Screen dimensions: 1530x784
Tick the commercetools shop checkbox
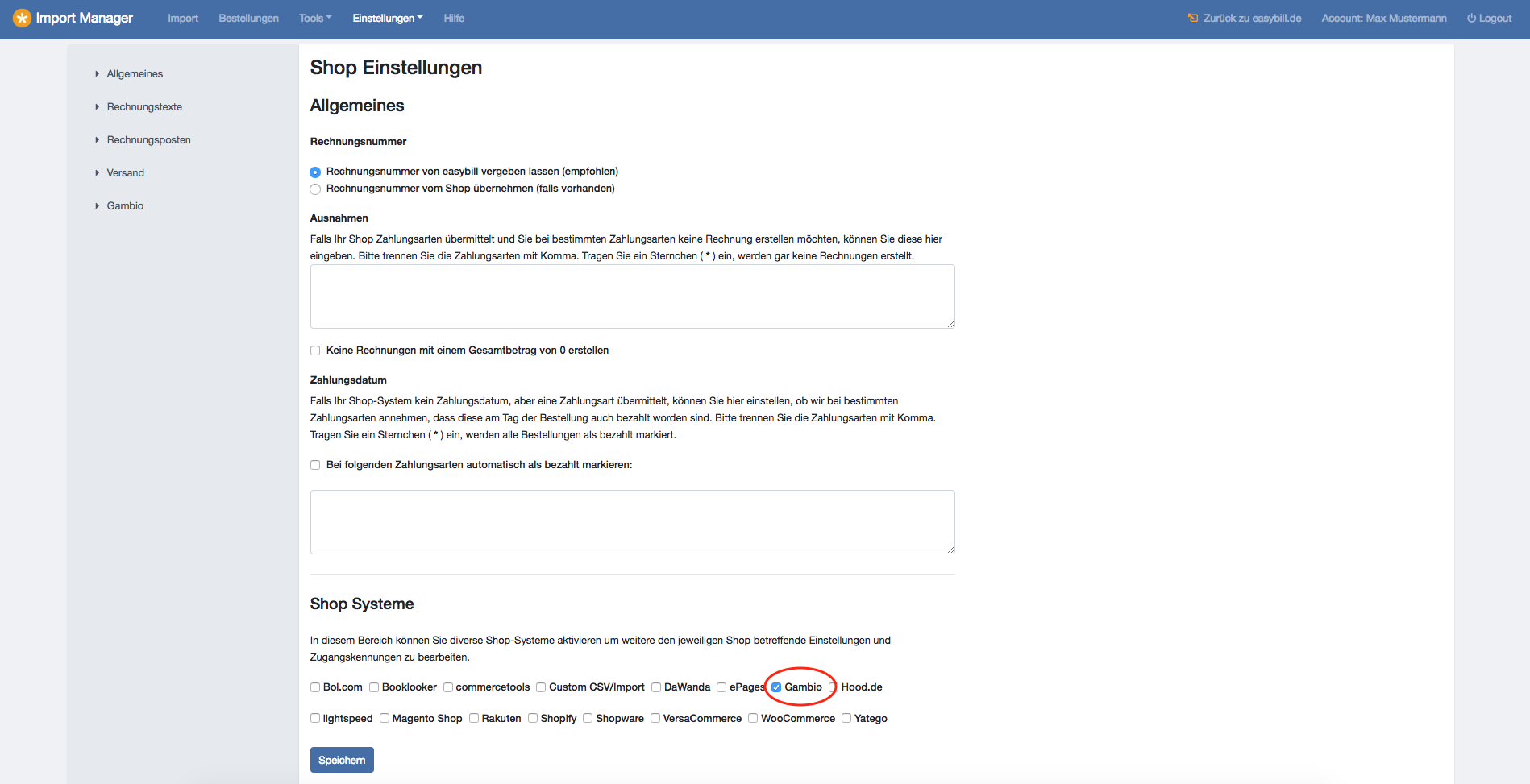pos(448,687)
